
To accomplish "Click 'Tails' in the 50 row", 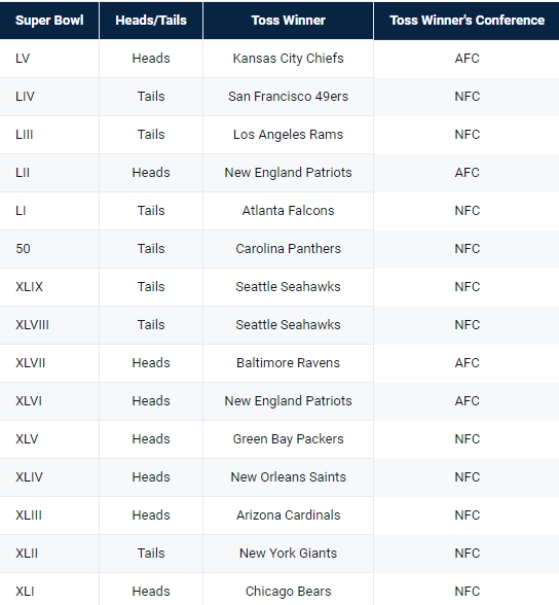I will 151,248.
